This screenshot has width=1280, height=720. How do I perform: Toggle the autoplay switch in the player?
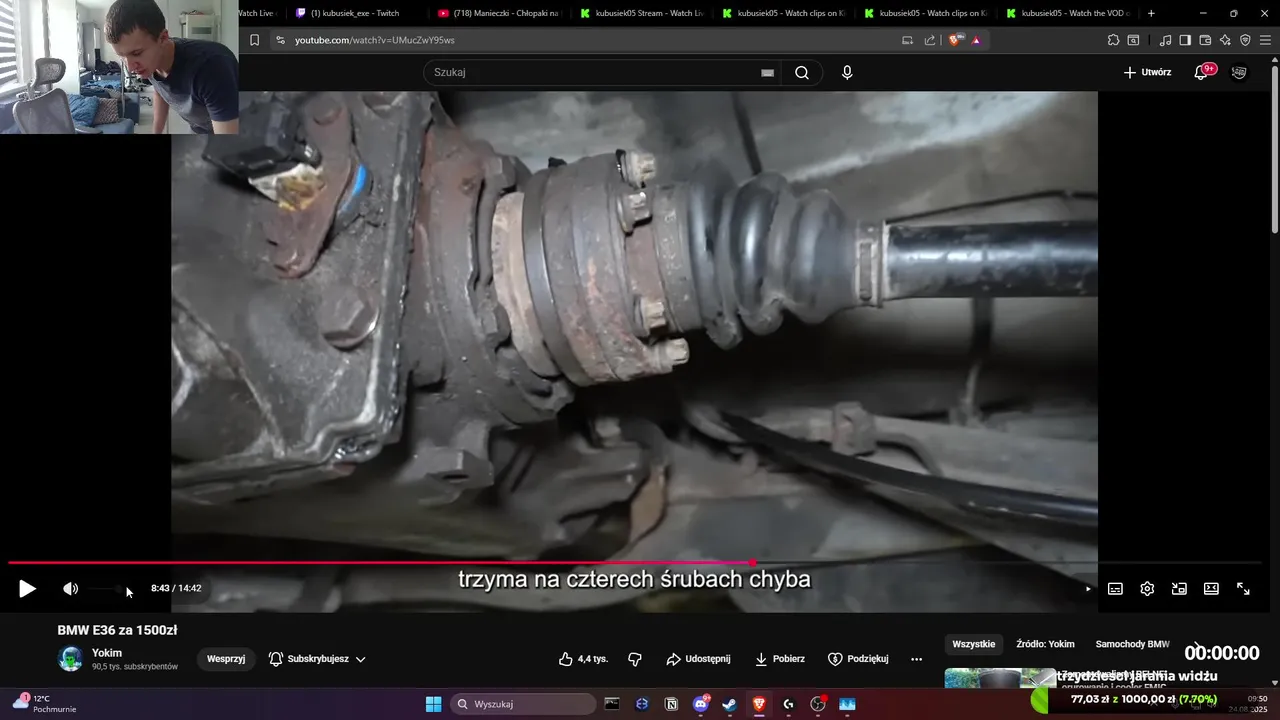click(x=1086, y=589)
